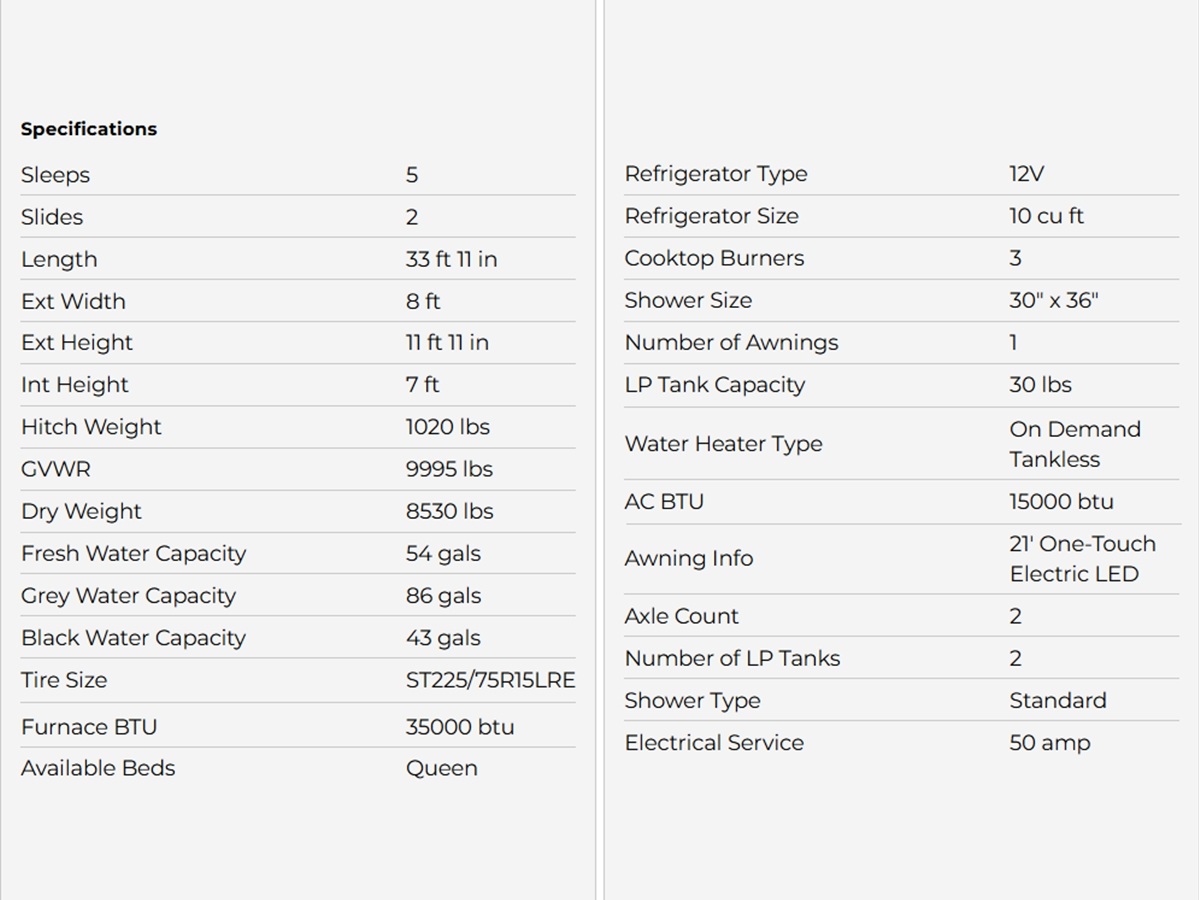Click the Sleeps row label

pyautogui.click(x=56, y=175)
